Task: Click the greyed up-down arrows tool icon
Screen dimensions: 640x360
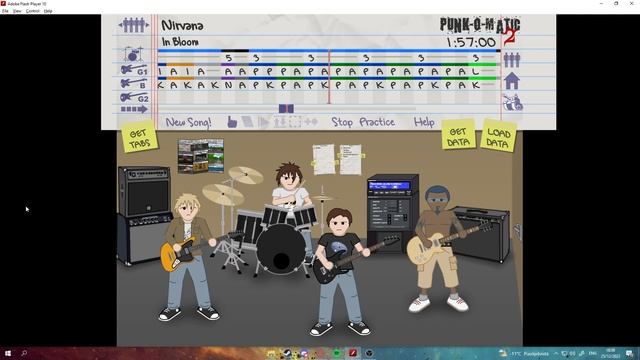Action: [280, 122]
